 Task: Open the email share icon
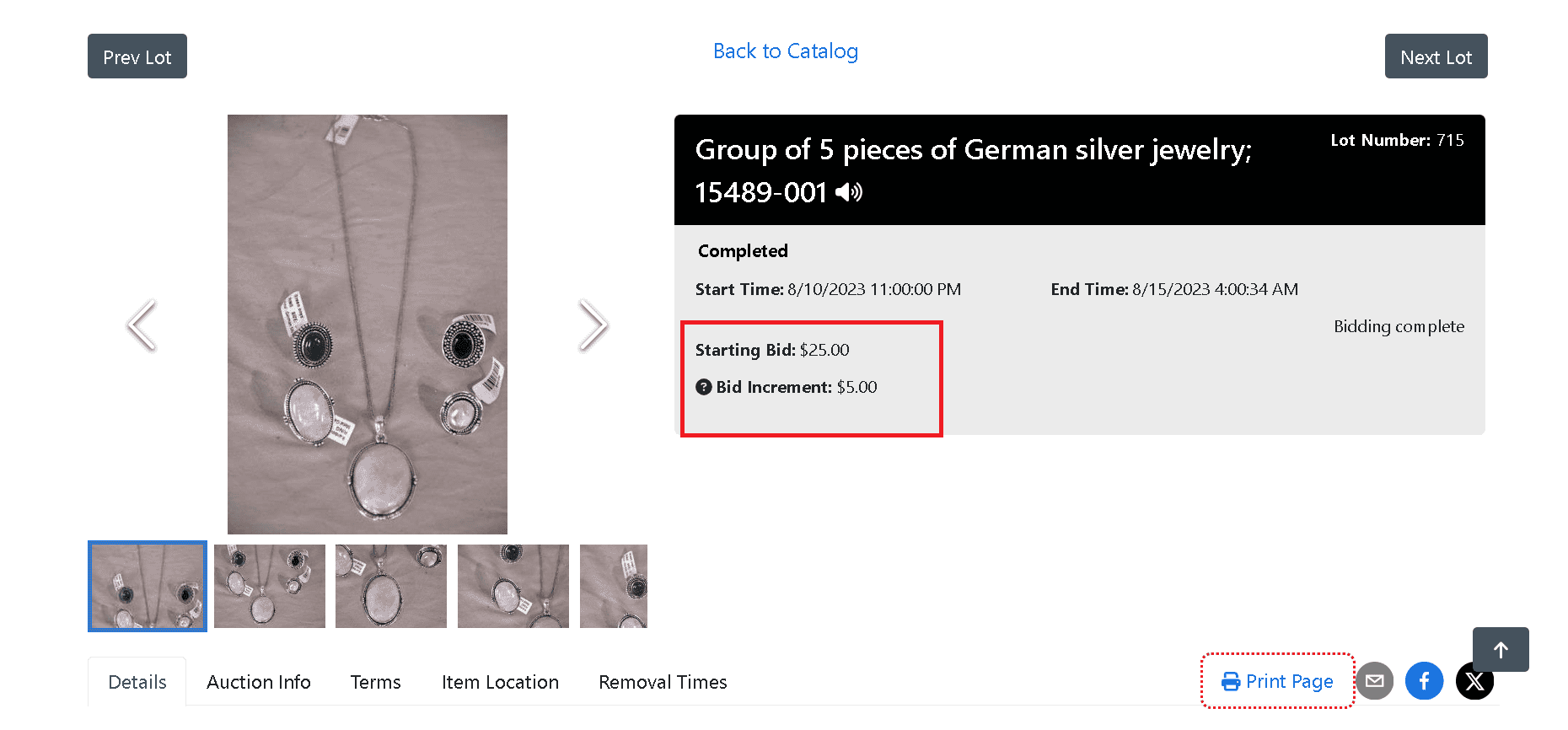(1374, 681)
